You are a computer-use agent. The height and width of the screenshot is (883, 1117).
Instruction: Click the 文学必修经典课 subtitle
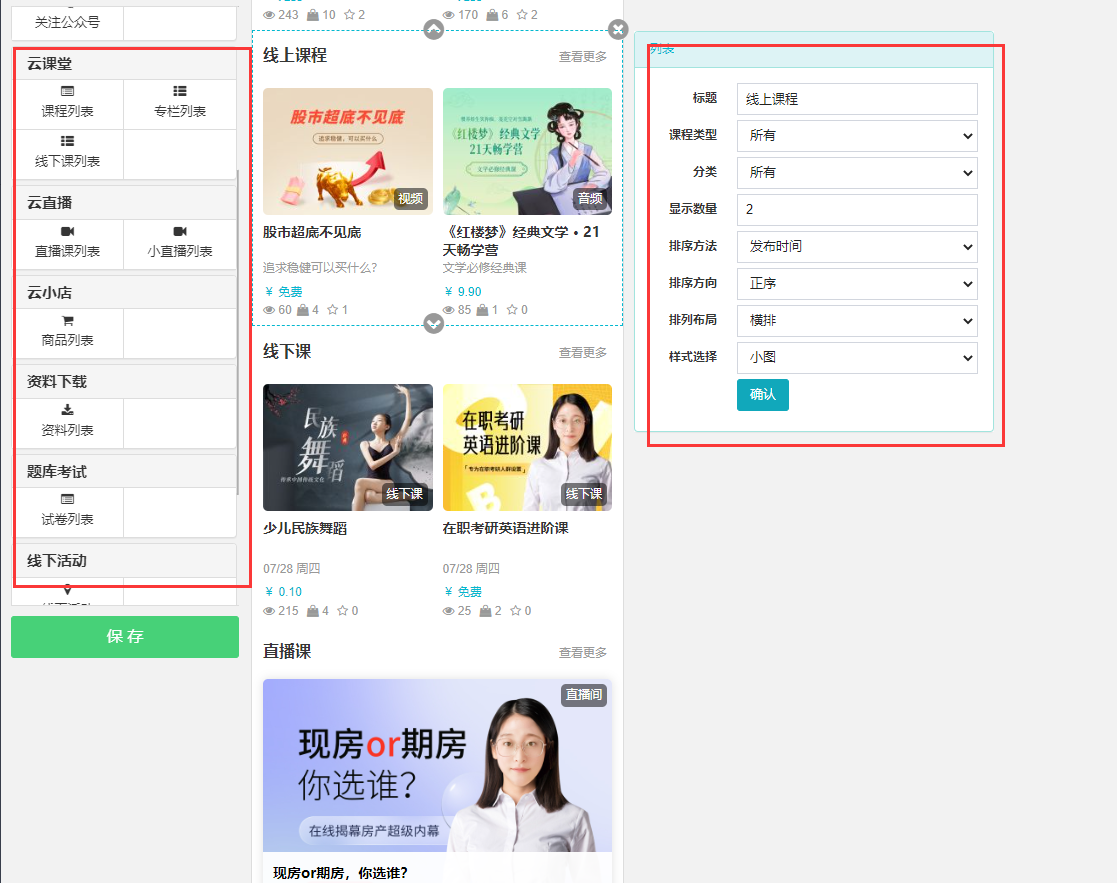coord(484,268)
